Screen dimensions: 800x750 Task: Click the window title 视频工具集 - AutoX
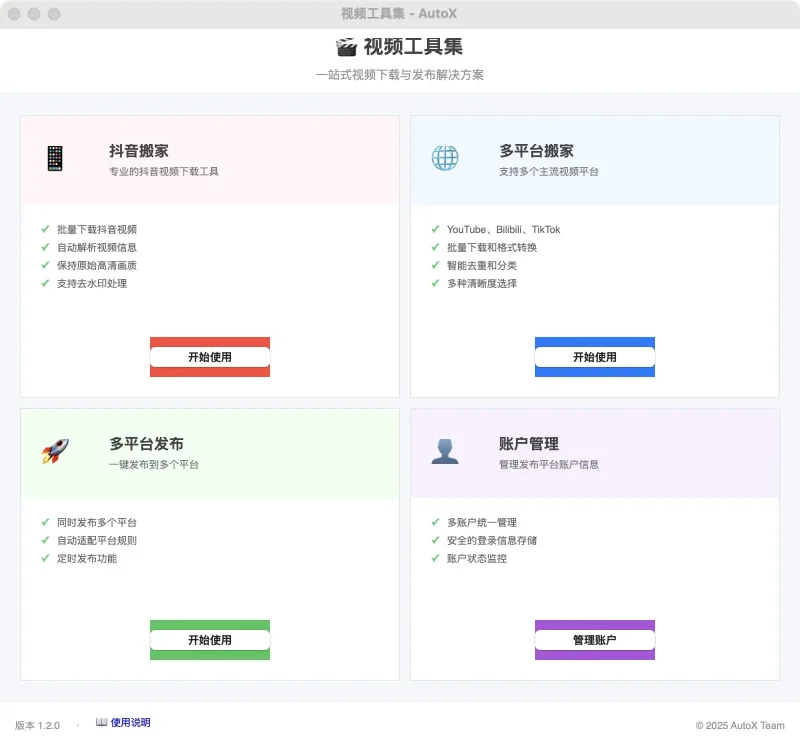click(x=399, y=14)
